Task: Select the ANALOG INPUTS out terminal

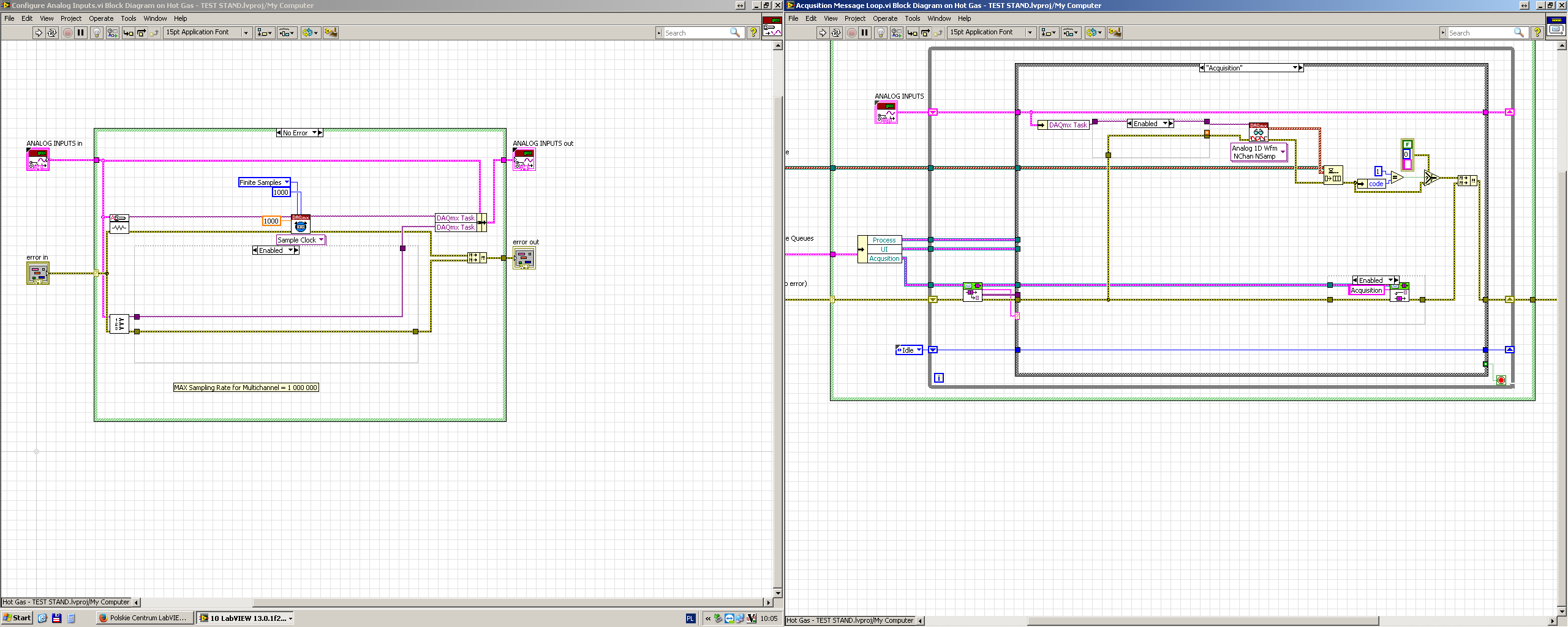Action: 524,160
